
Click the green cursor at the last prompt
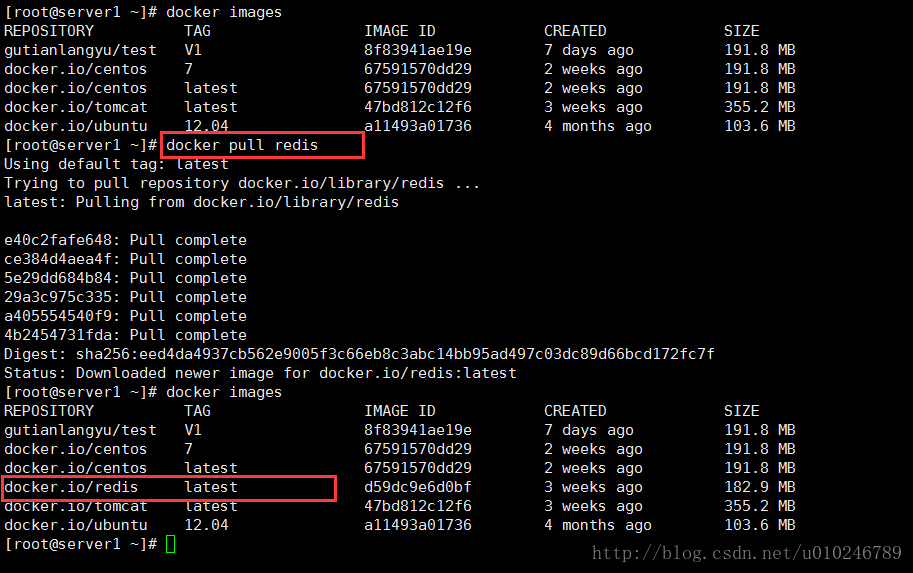(171, 544)
